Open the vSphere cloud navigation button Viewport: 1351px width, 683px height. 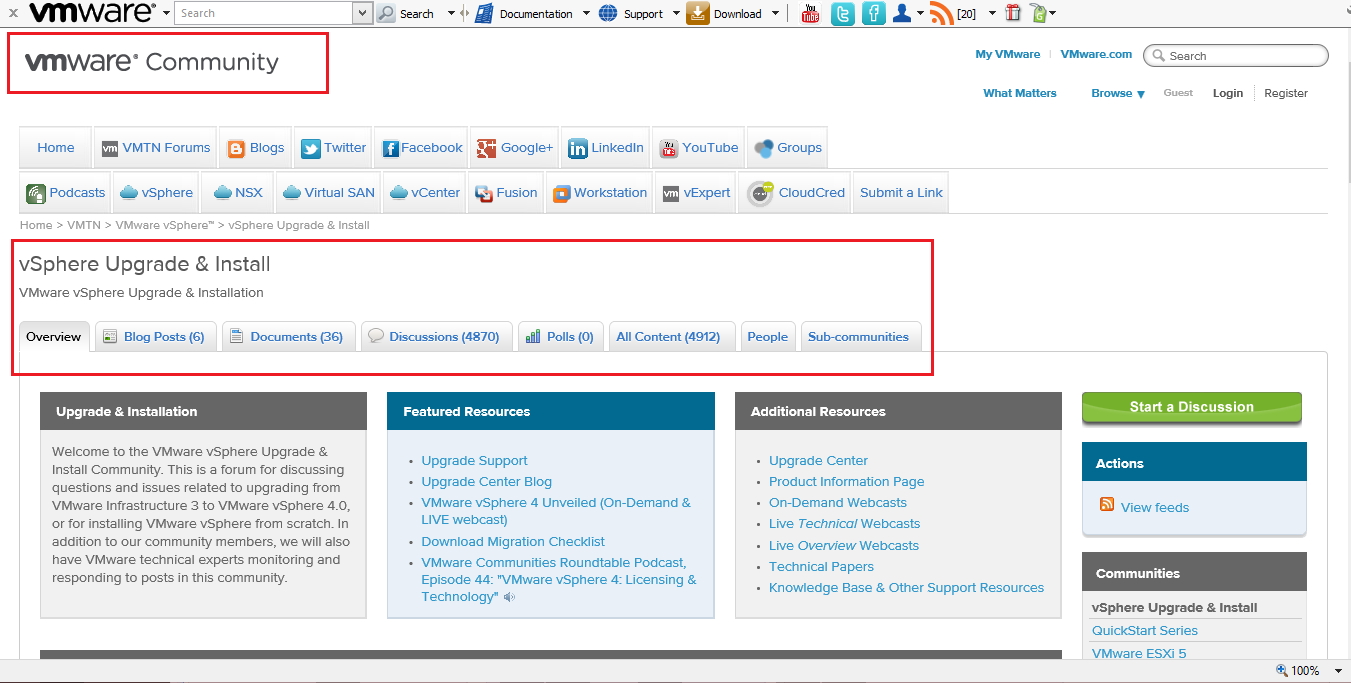155,192
